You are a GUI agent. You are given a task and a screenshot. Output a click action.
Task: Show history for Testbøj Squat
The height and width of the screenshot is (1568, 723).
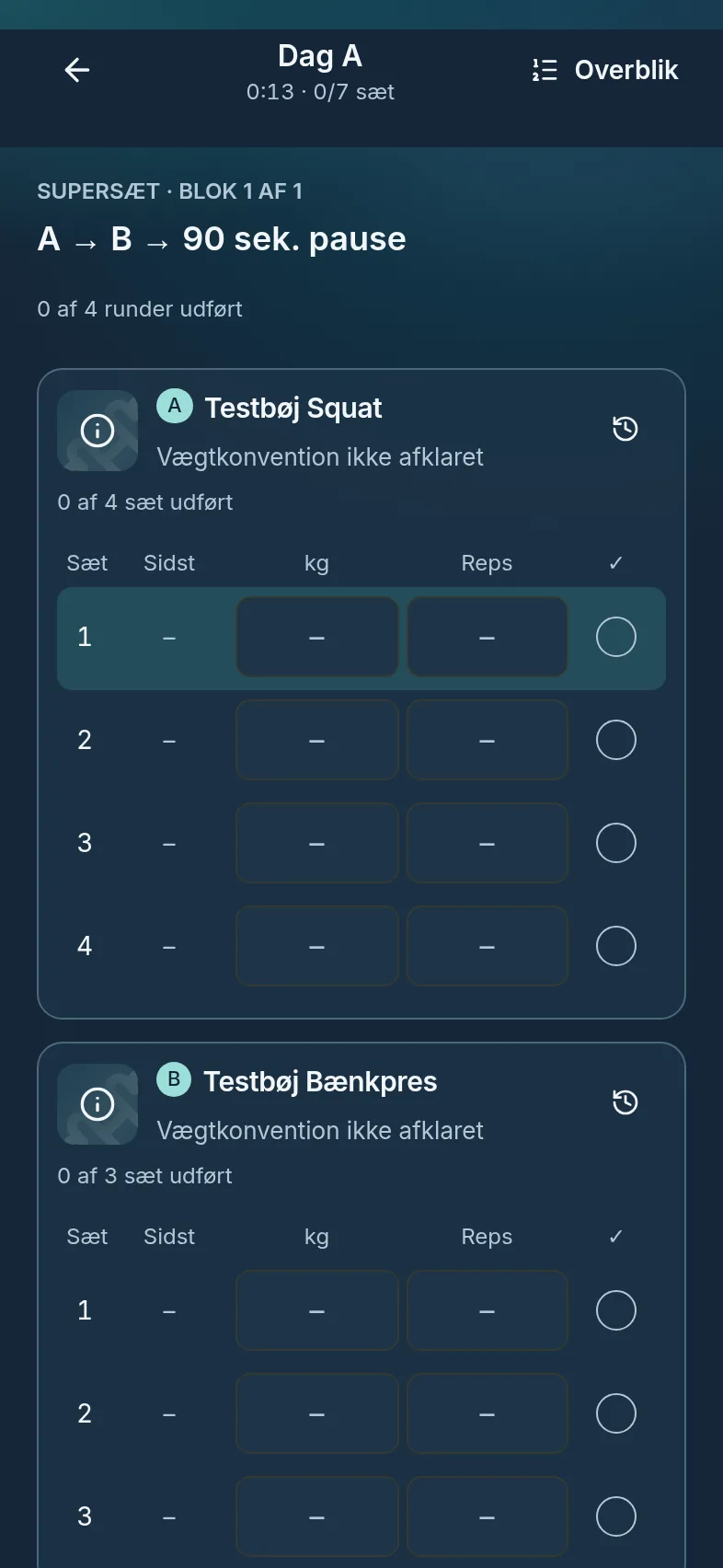625,429
